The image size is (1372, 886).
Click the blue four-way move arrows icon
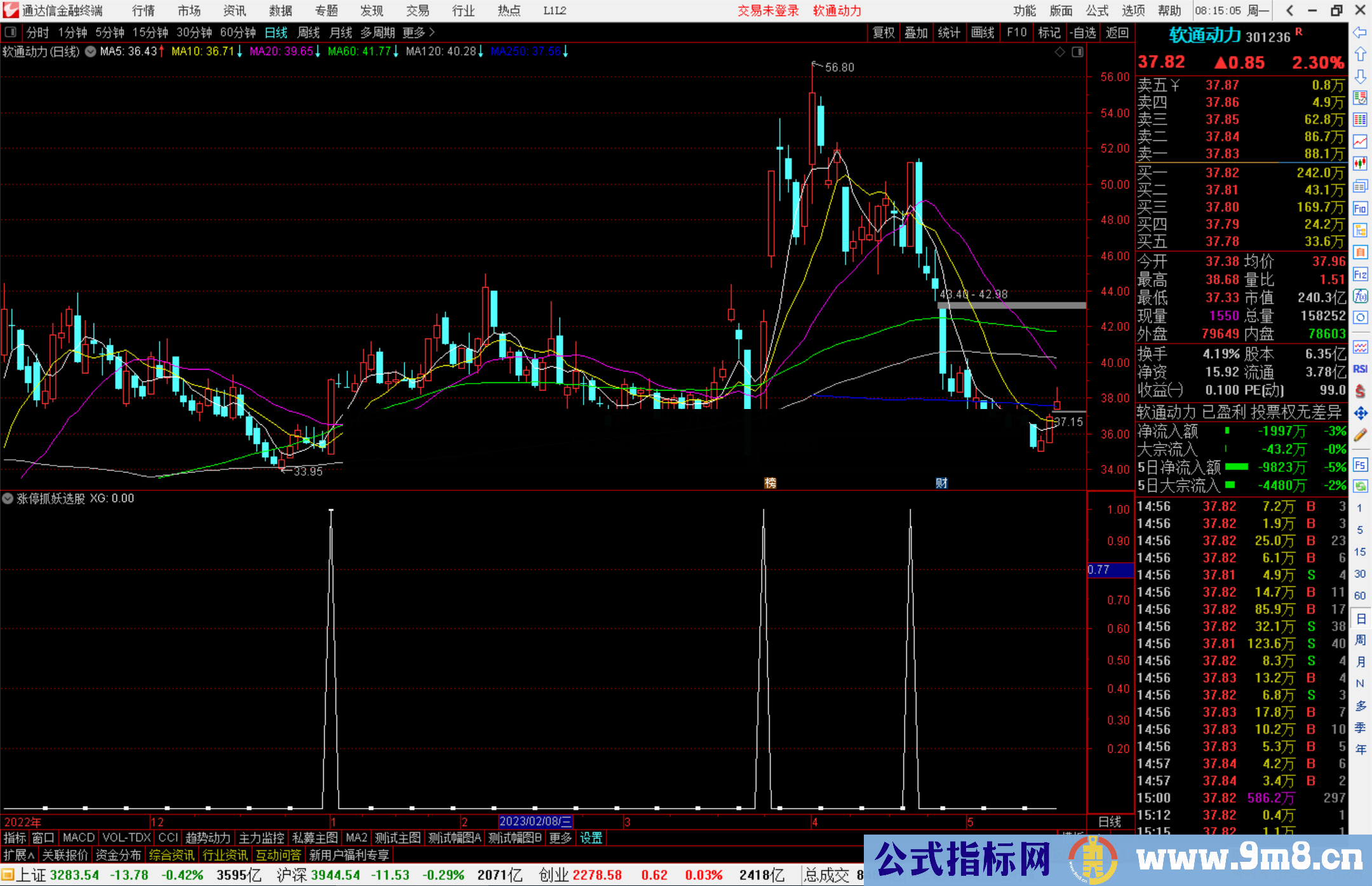1360,413
